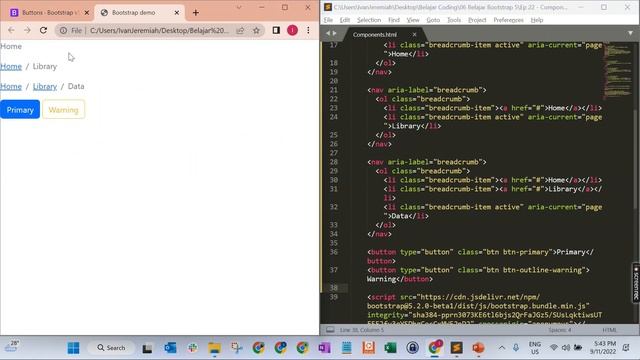Click the Library link in third breadcrumb
Screen dimensions: 640x360
coord(45,87)
